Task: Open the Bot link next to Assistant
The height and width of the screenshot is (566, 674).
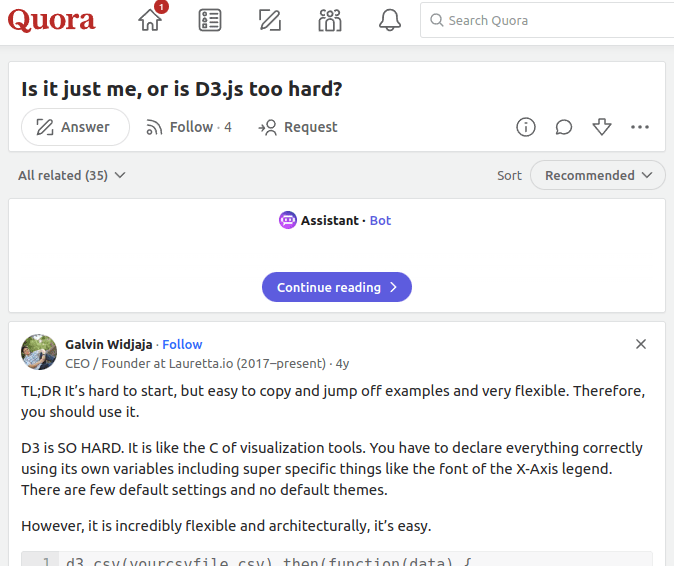Action: tap(380, 220)
